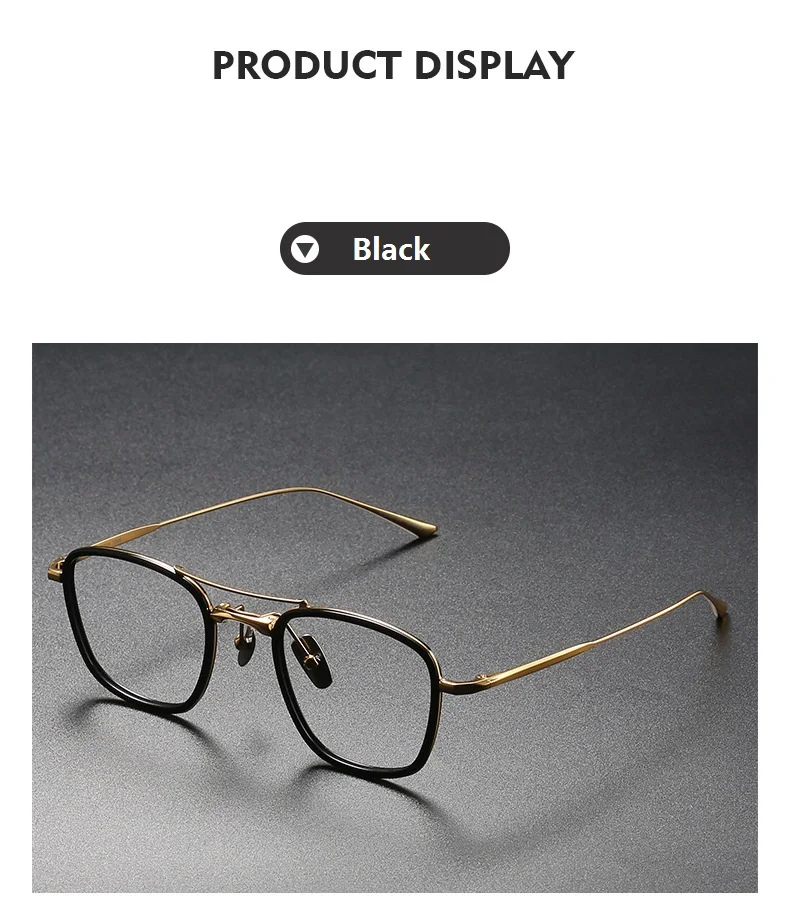The image size is (790, 897).
Task: Click the right lens of the glasses
Action: coord(356,693)
